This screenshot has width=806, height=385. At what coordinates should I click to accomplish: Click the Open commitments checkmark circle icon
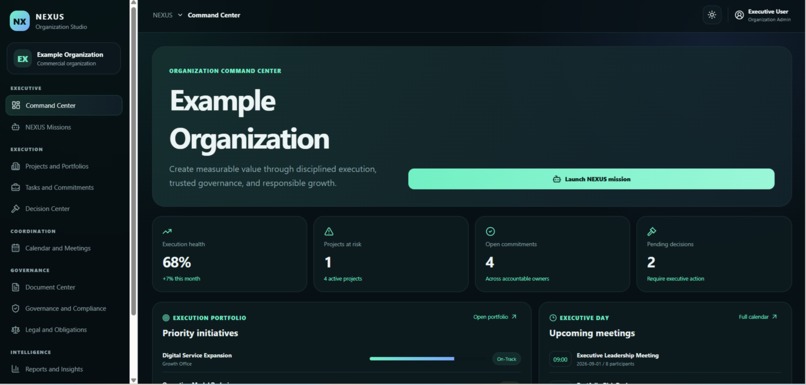click(x=490, y=232)
